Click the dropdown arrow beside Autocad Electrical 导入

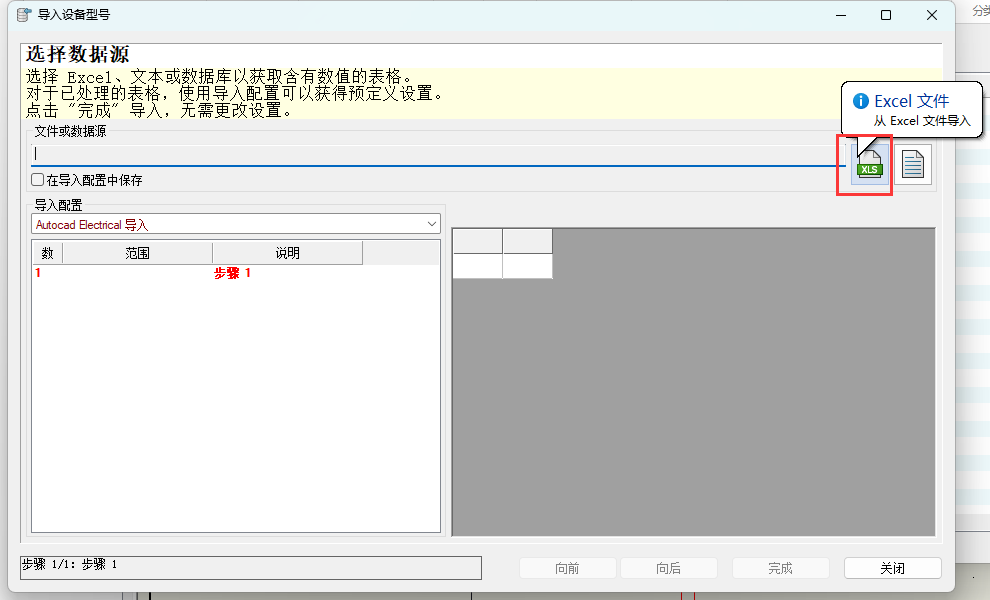(x=432, y=223)
